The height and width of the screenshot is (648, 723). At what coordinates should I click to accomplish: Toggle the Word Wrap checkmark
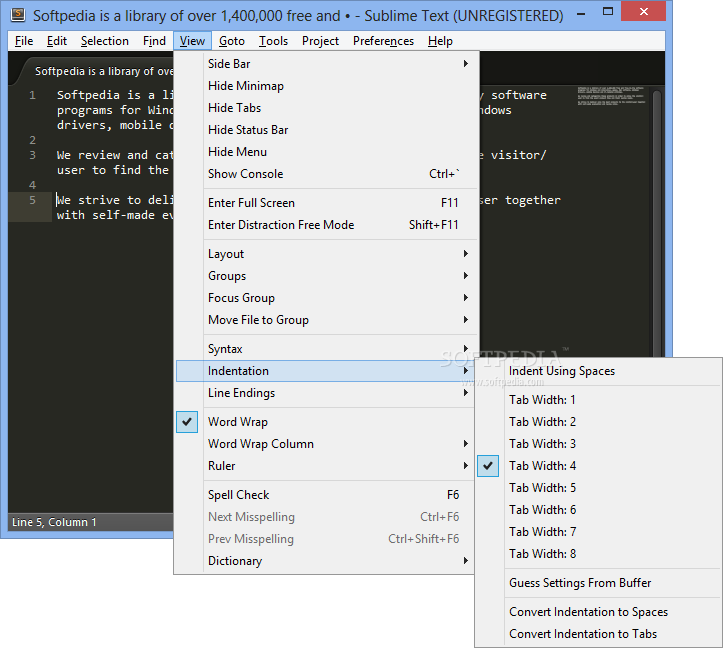tap(187, 422)
